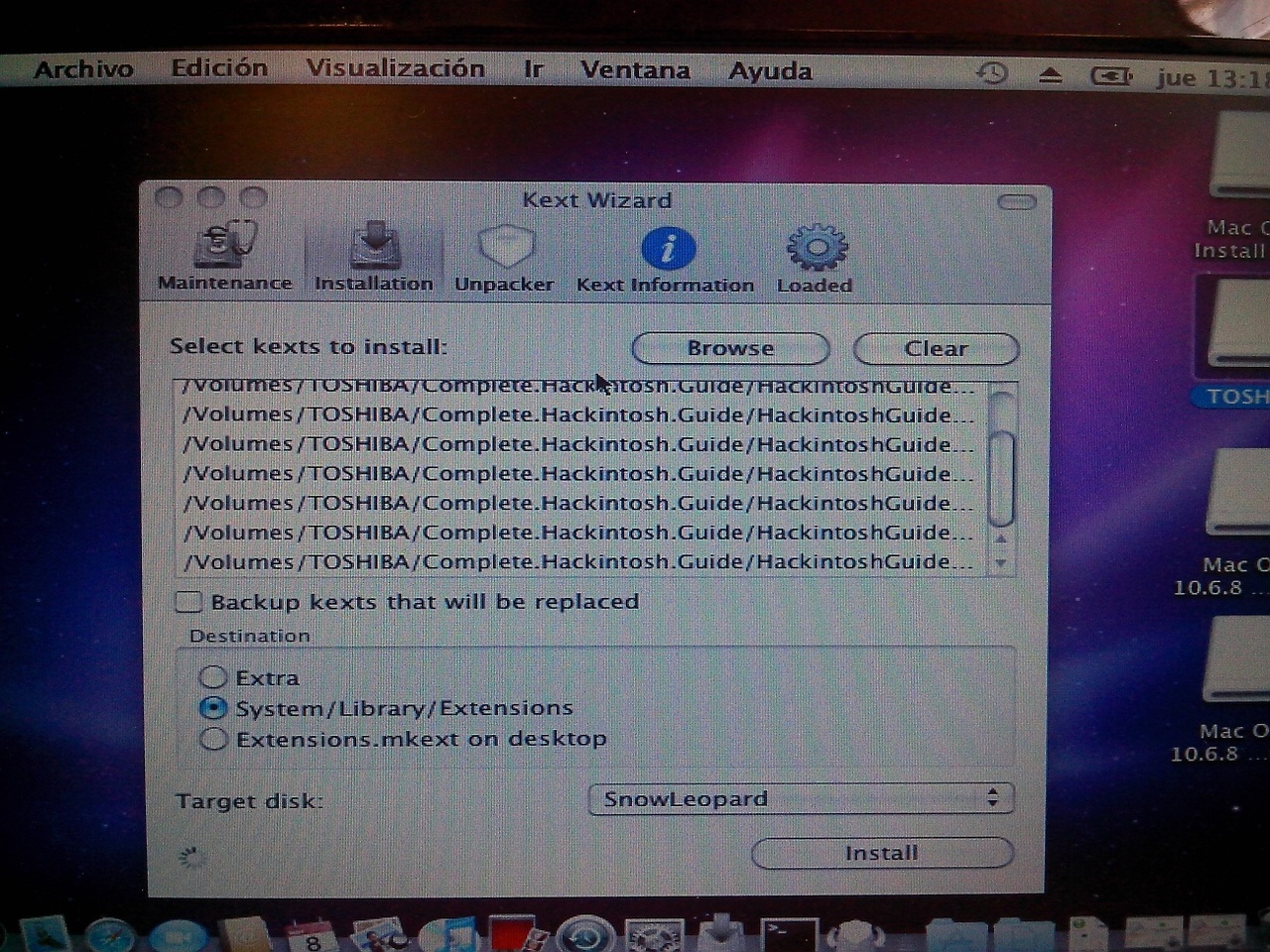The width and height of the screenshot is (1270, 952).
Task: Click the 'Target disk:' label
Action: [x=249, y=800]
